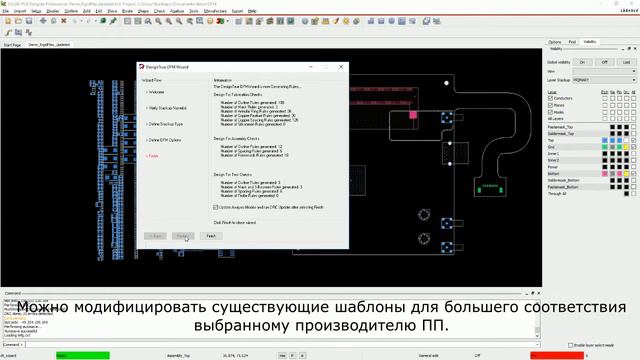This screenshot has width=640, height=360.
Task: Click the Open folder toolbar icon
Action: [18, 21]
